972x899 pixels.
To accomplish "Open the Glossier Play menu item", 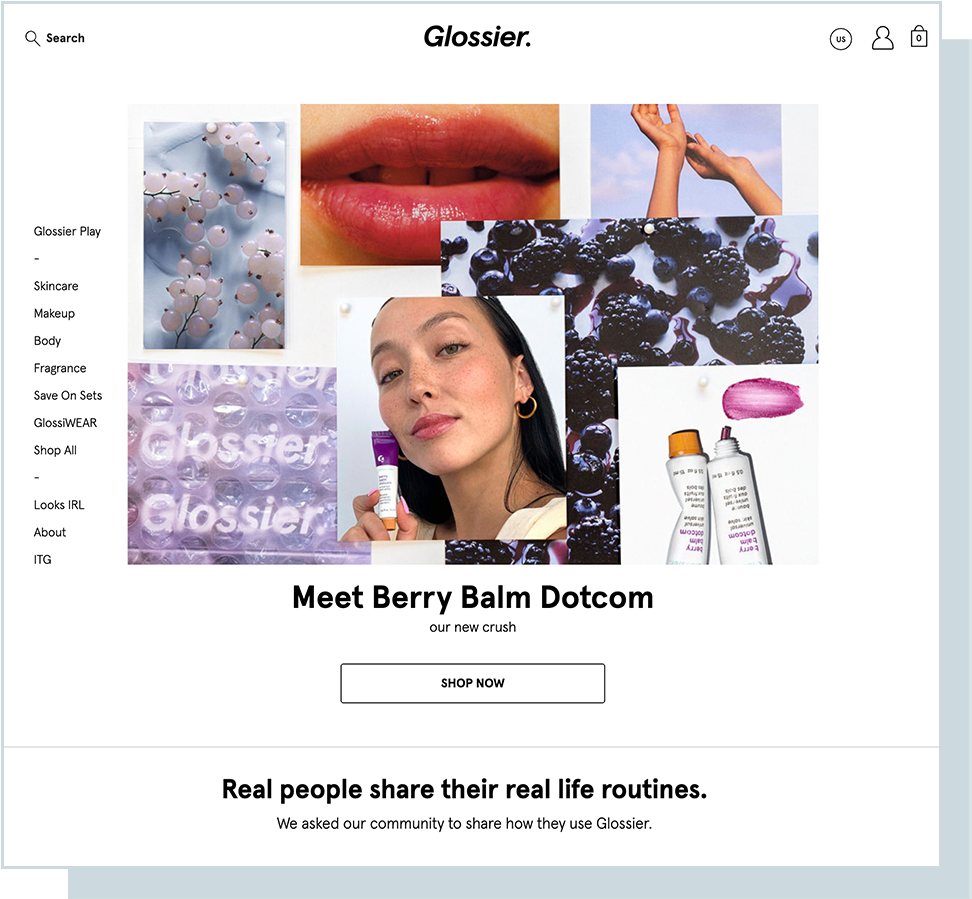I will coord(67,231).
